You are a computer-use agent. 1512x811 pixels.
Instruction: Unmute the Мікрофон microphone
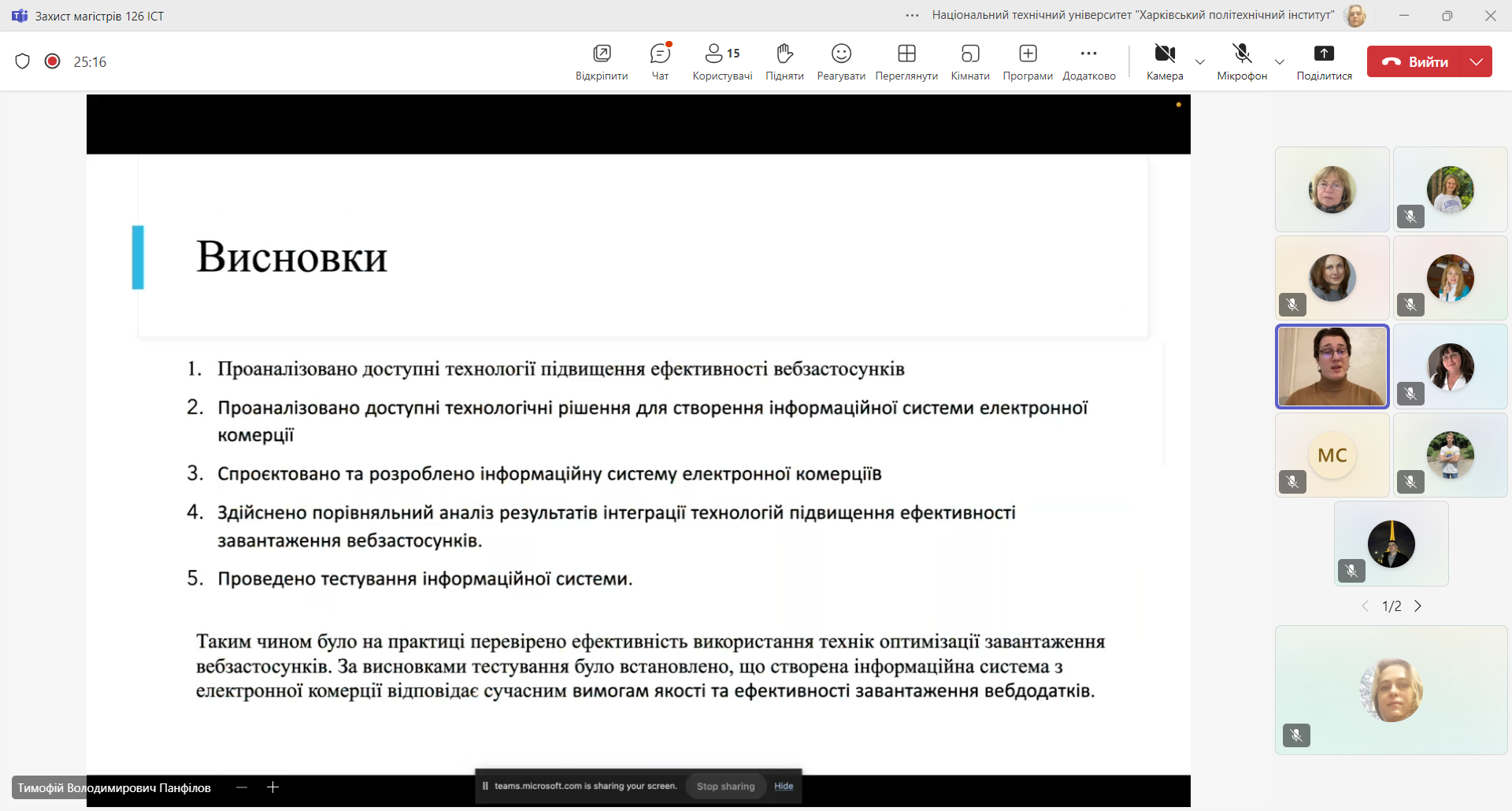coord(1242,61)
